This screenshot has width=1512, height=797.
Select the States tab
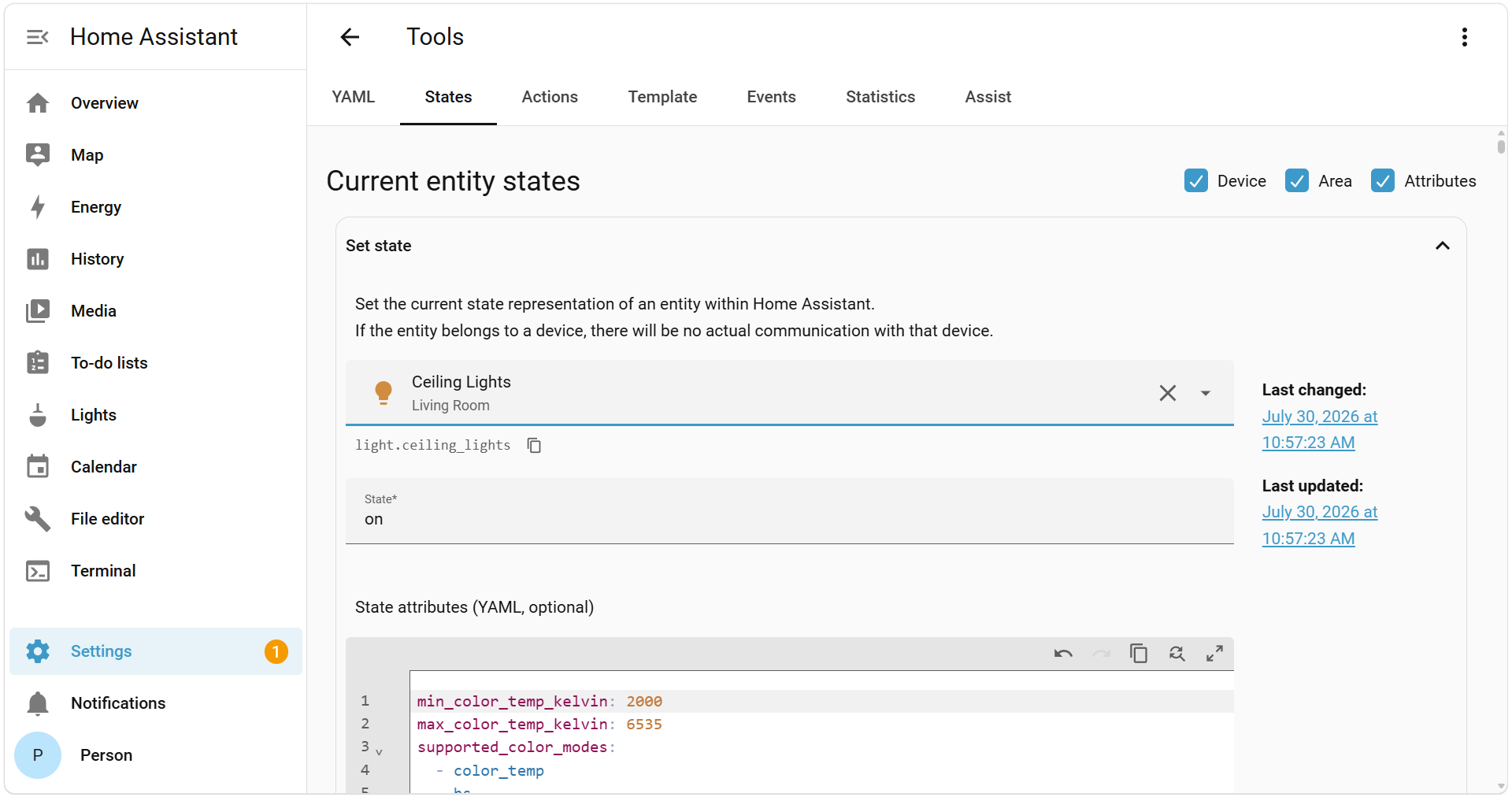pyautogui.click(x=448, y=97)
